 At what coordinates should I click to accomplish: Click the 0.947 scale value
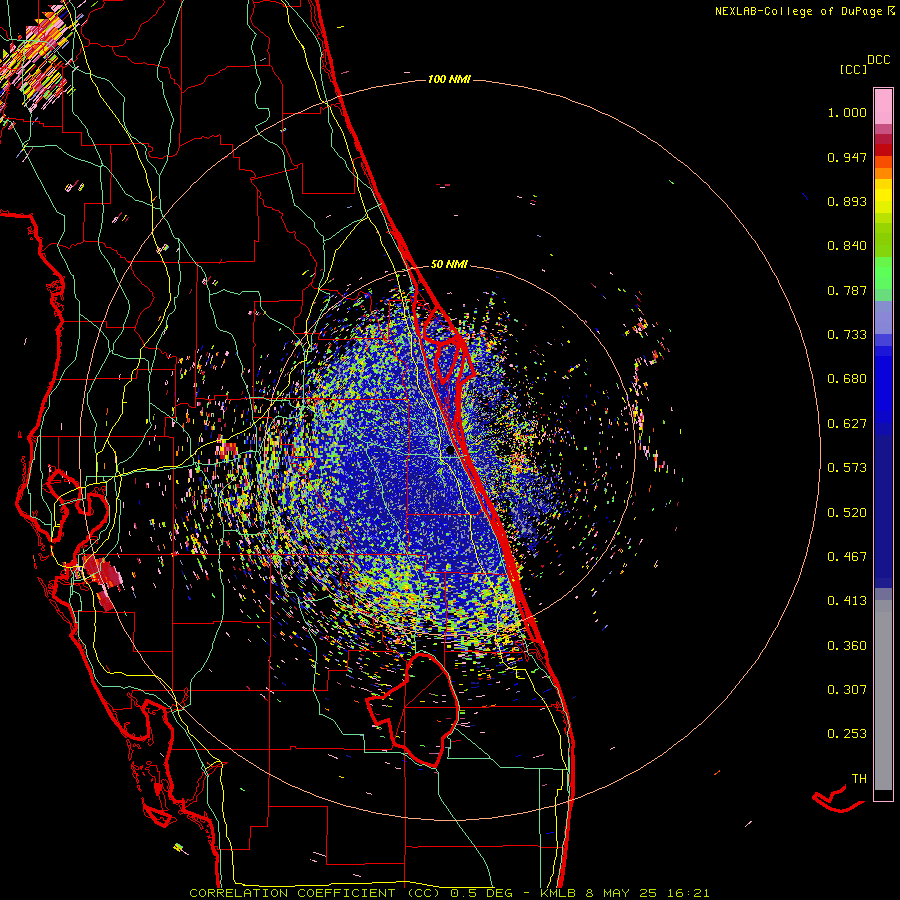pyautogui.click(x=847, y=157)
